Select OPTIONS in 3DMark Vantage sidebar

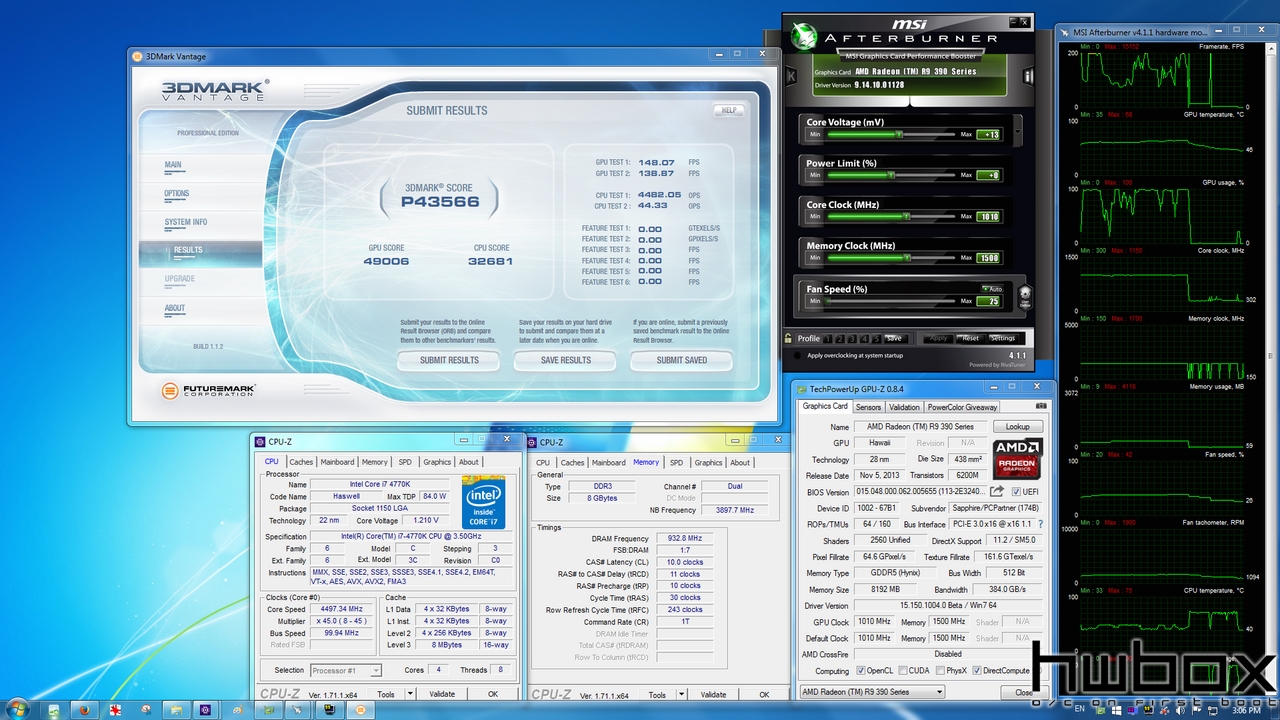coord(177,194)
